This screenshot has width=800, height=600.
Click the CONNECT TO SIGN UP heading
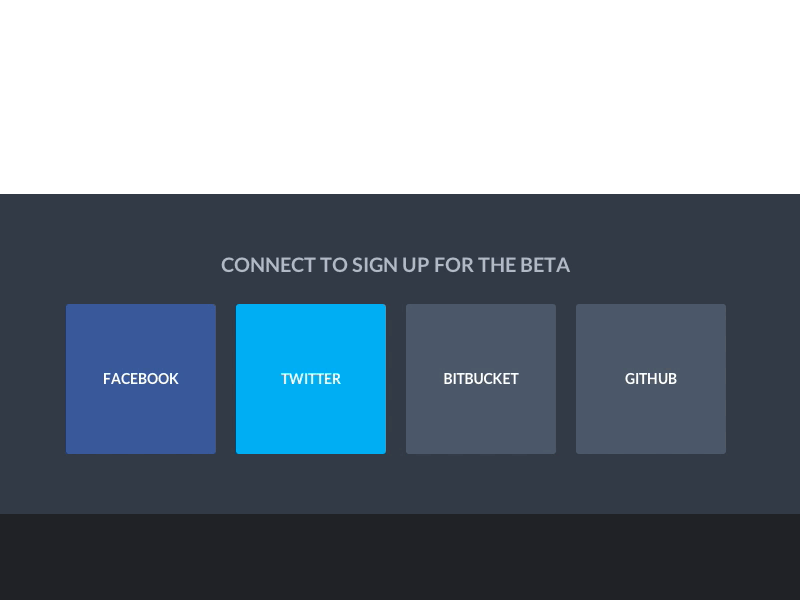point(396,264)
